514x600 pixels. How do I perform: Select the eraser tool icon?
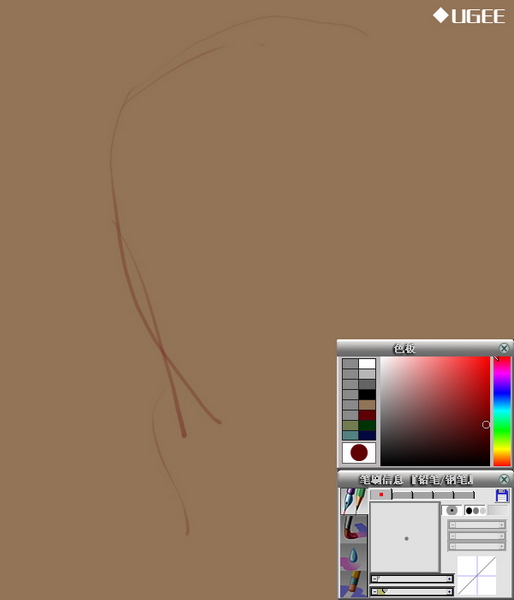tap(354, 584)
